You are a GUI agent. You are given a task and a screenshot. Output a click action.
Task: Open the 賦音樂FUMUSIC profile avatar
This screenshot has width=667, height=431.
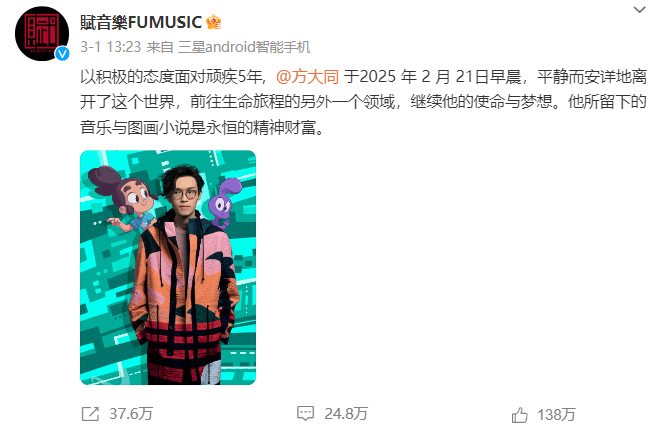42,34
